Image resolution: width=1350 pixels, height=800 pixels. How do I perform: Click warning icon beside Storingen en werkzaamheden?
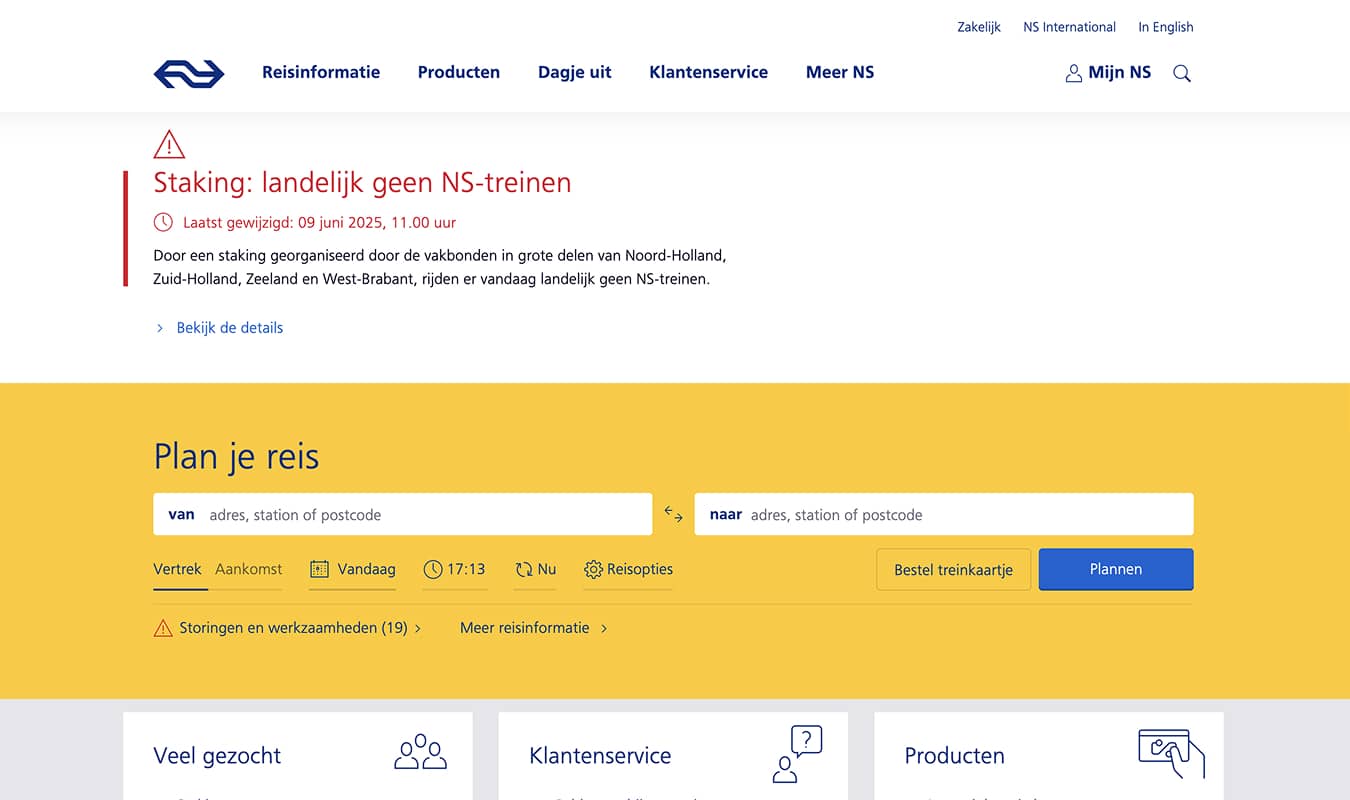tap(163, 628)
